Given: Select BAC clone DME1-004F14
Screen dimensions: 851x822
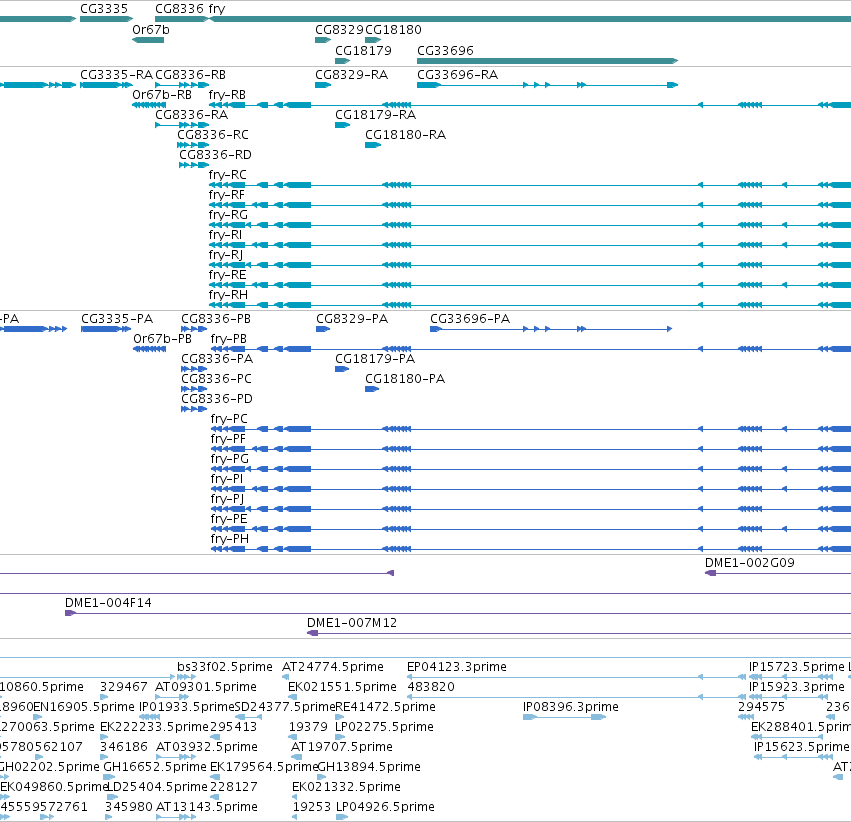Looking at the screenshot, I should [108, 603].
